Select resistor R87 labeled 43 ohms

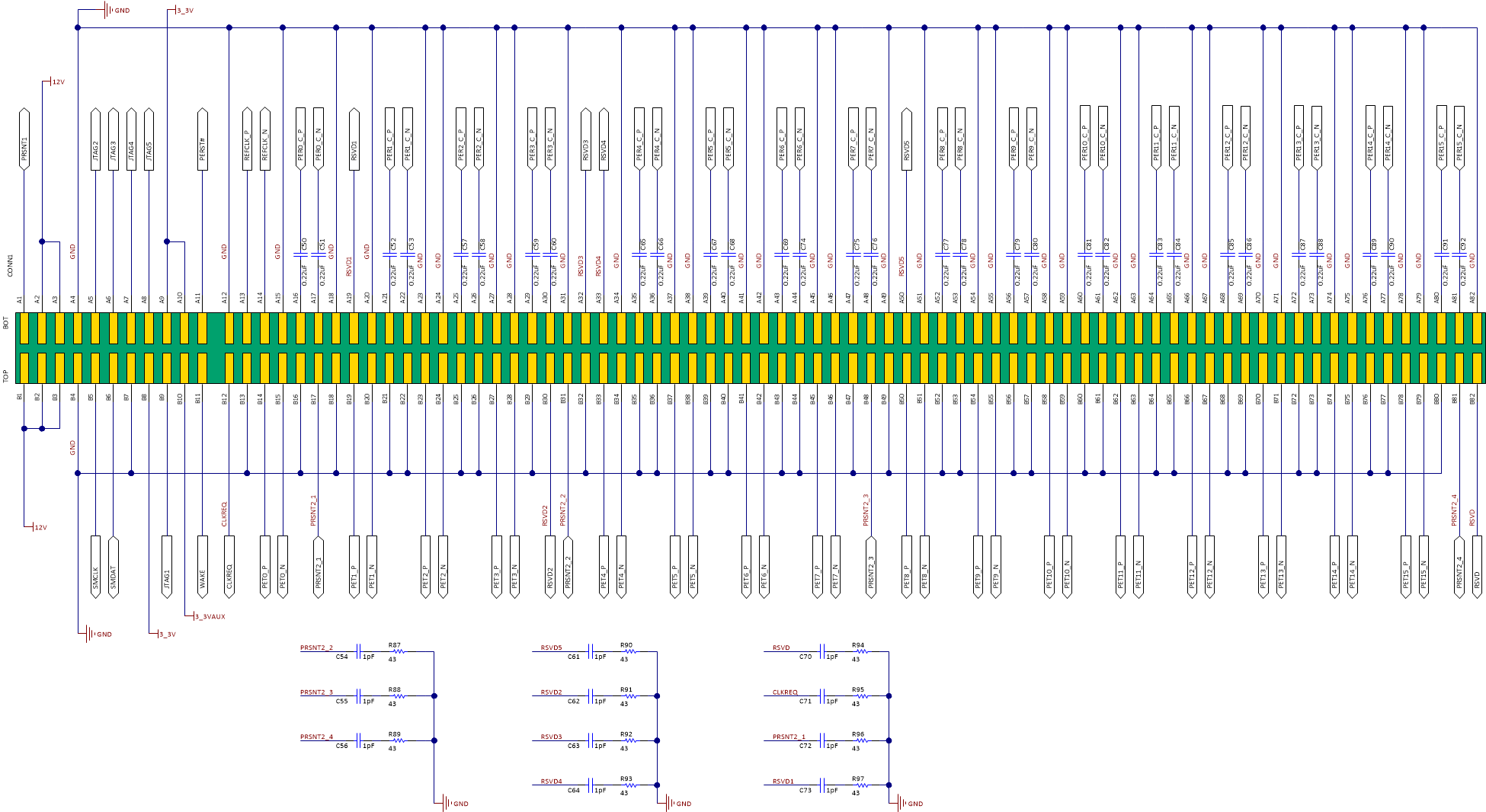397,651
